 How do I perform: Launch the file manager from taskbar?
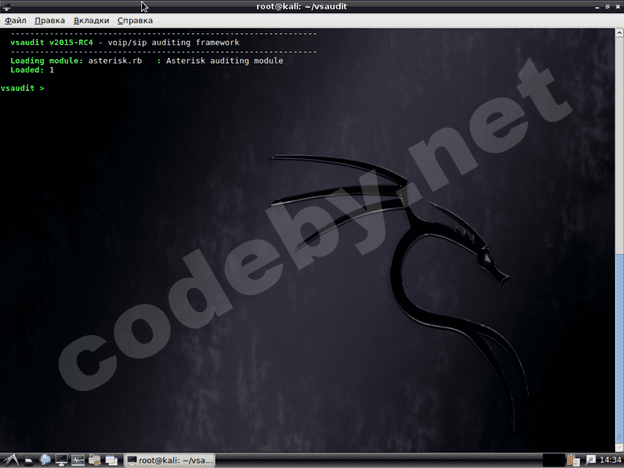coord(29,461)
